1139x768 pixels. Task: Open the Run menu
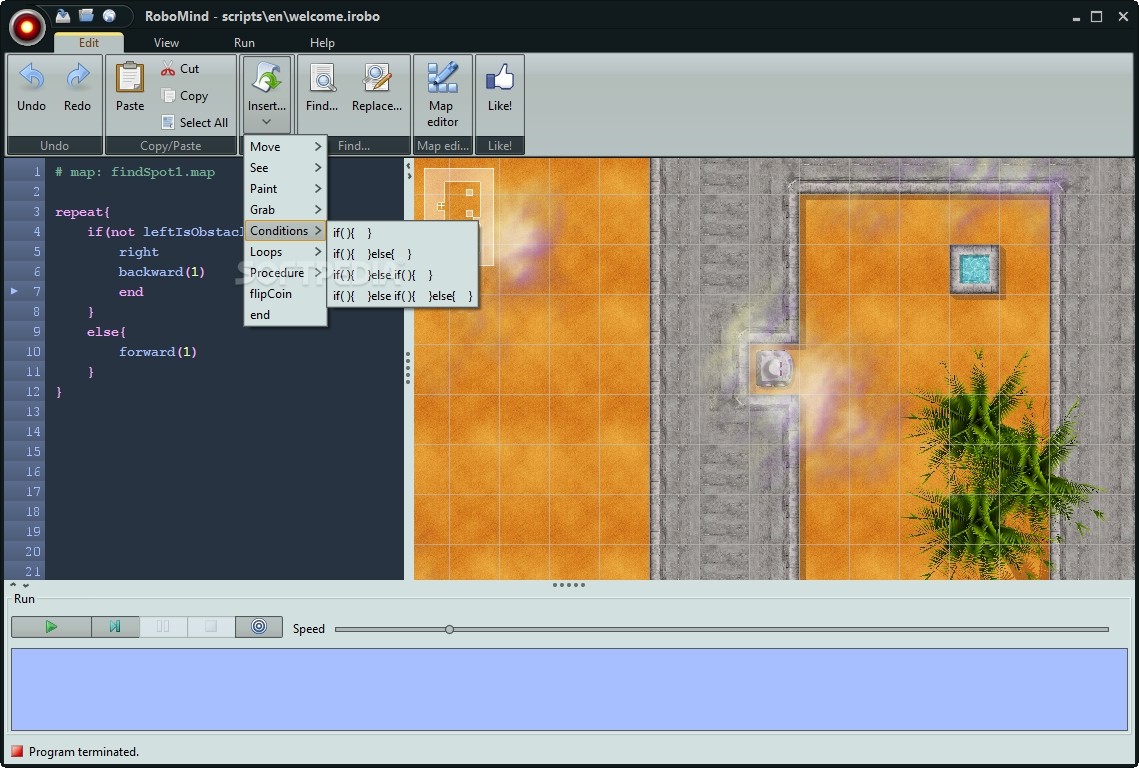(243, 42)
